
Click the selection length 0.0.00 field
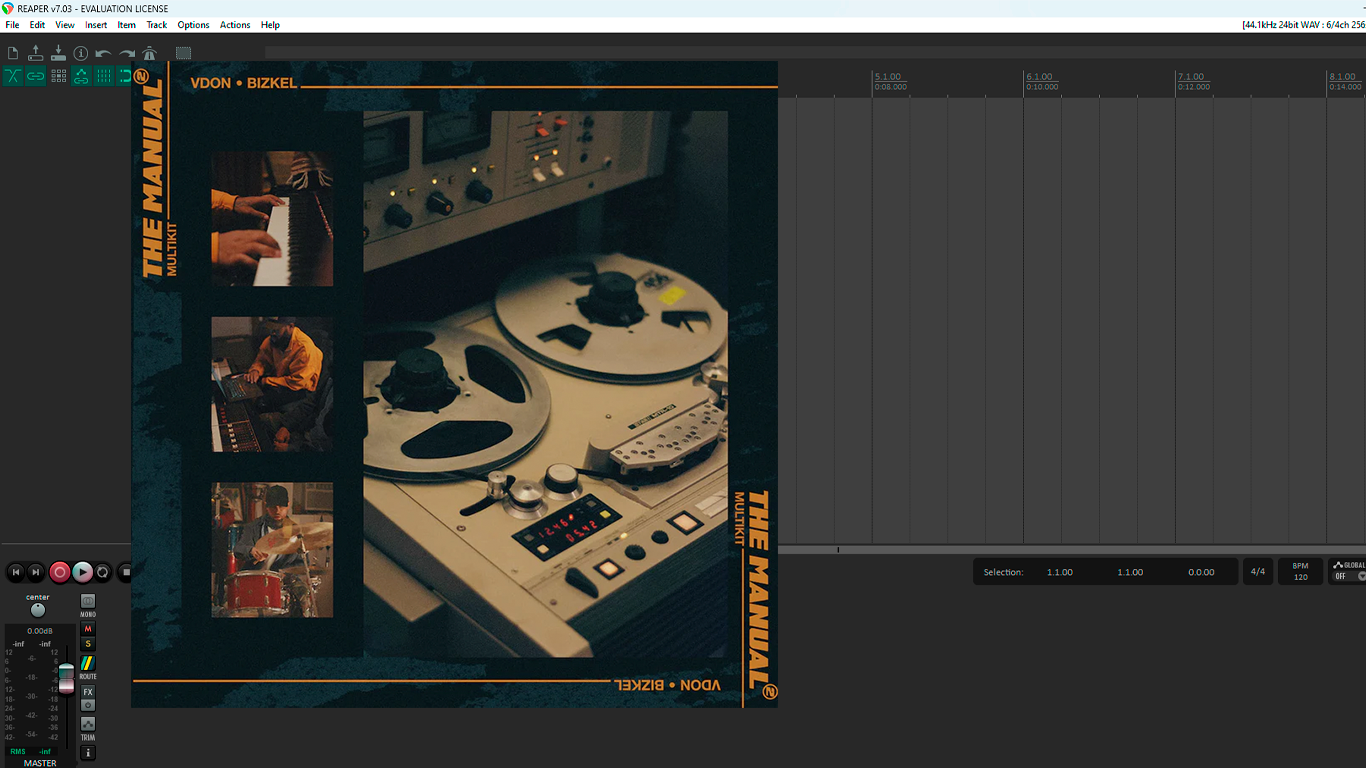1201,572
